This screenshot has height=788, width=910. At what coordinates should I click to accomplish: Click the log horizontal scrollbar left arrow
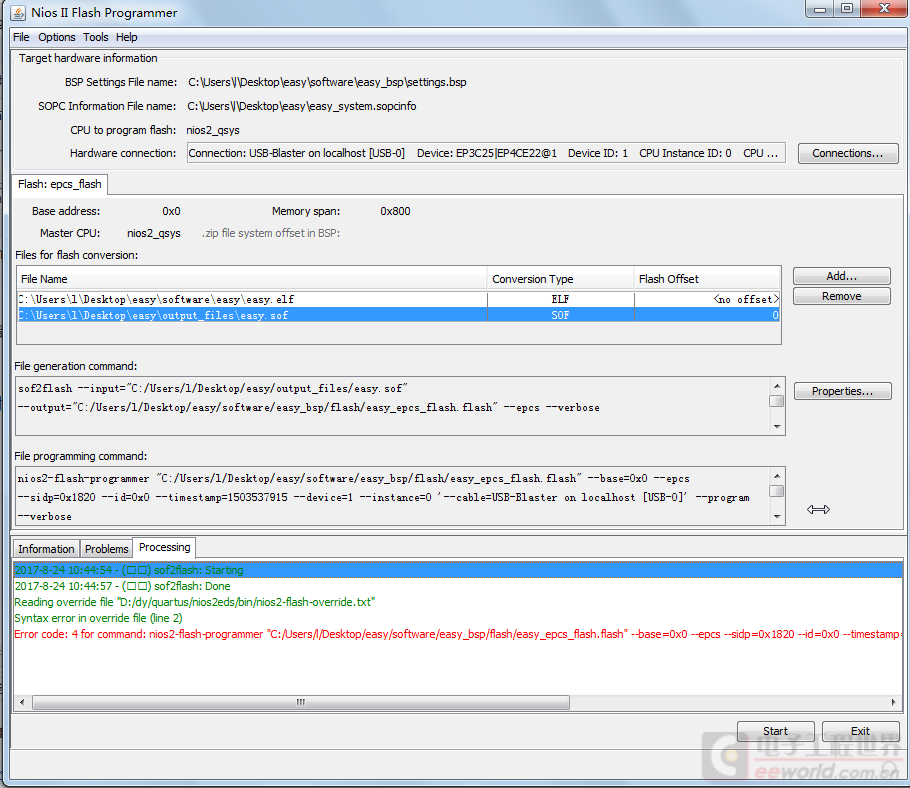click(22, 702)
